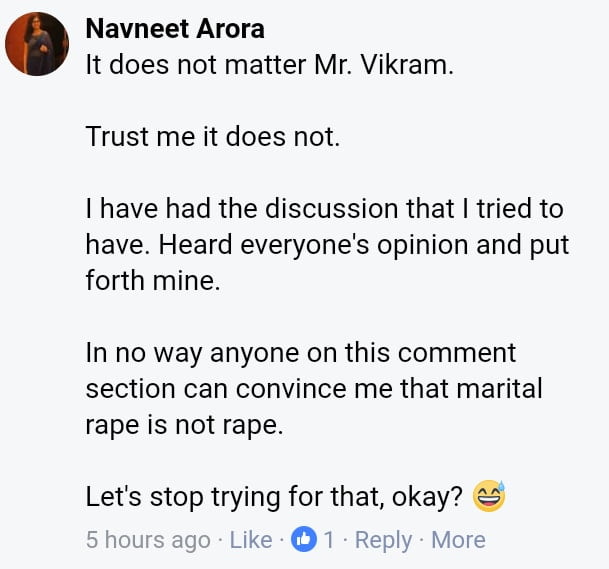Click the sweat-smile emoji in the comment

(490, 496)
